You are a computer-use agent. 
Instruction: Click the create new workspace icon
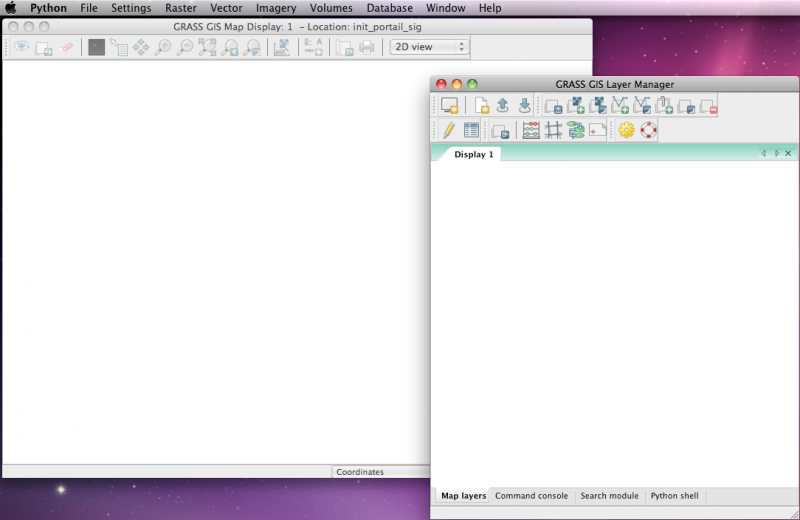tap(482, 106)
